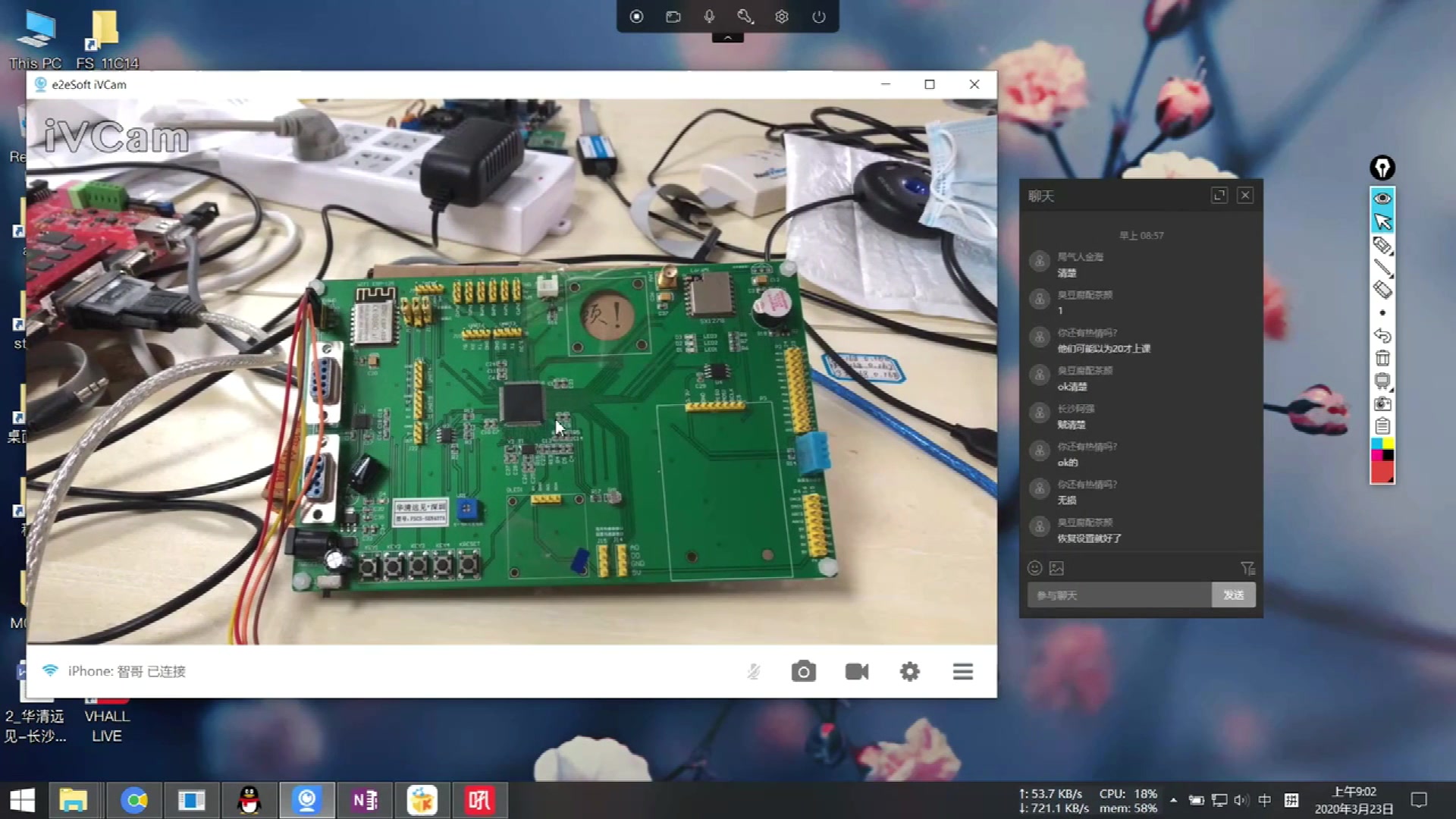
Task: Collapse the recording toolbar via the chevron
Action: point(727,35)
